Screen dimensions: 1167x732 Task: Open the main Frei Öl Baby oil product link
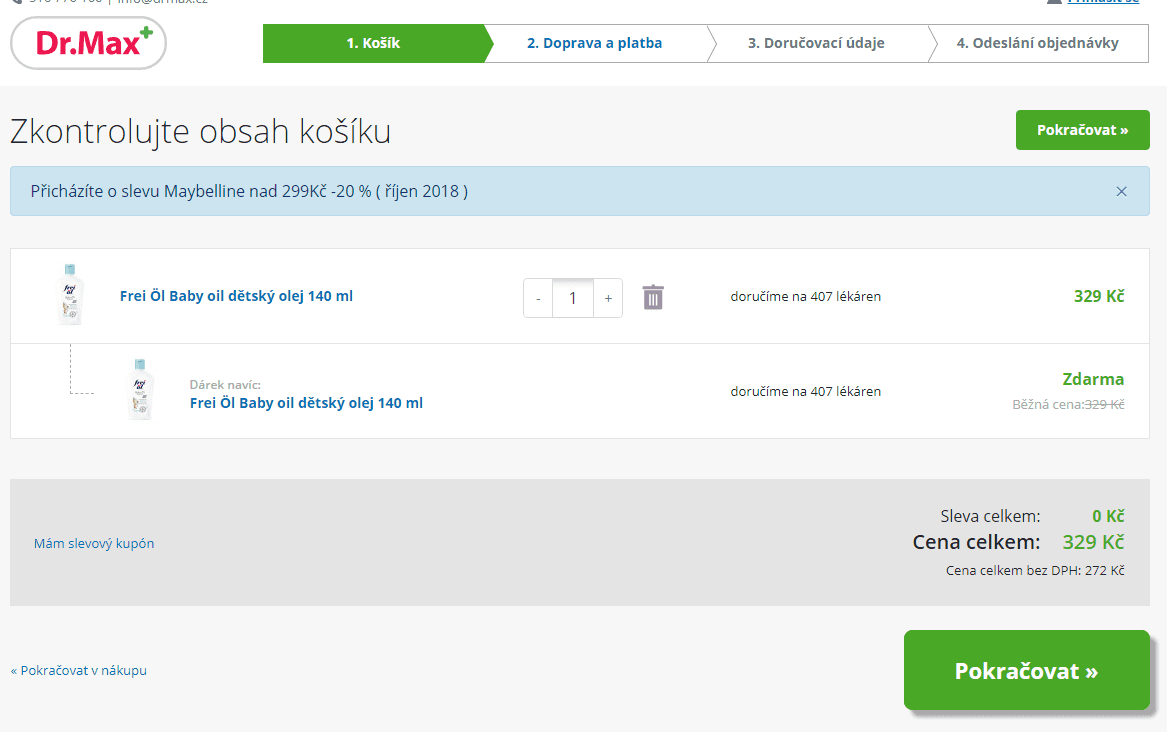[237, 296]
